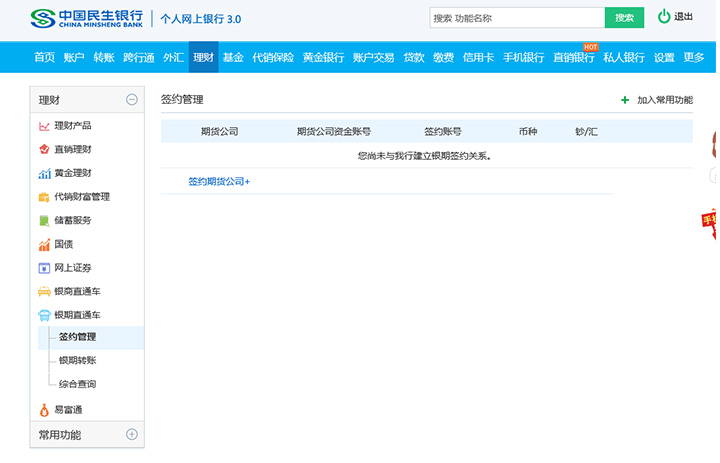Screen dimensions: 720x463
Task: Click the 黄金理财 bar chart icon
Action: click(x=44, y=174)
